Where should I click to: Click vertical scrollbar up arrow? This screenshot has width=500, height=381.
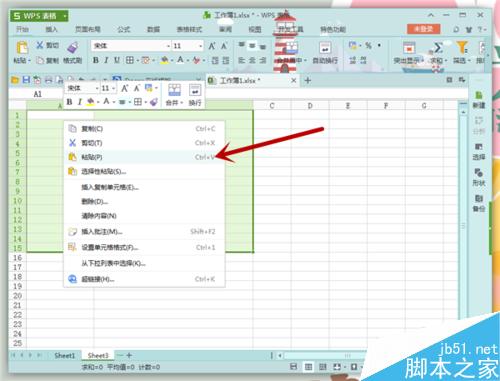point(463,112)
